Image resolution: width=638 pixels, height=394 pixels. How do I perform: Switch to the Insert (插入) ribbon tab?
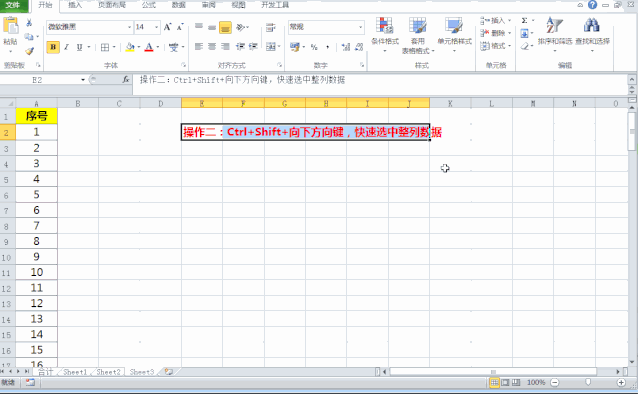(x=75, y=5)
